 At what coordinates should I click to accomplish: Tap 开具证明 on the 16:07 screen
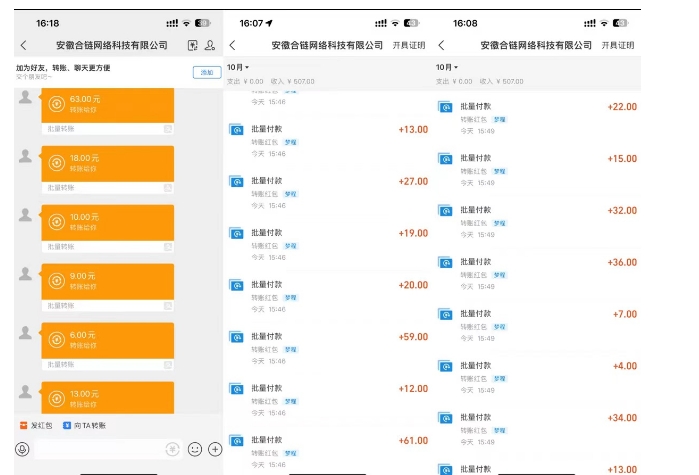coord(409,45)
